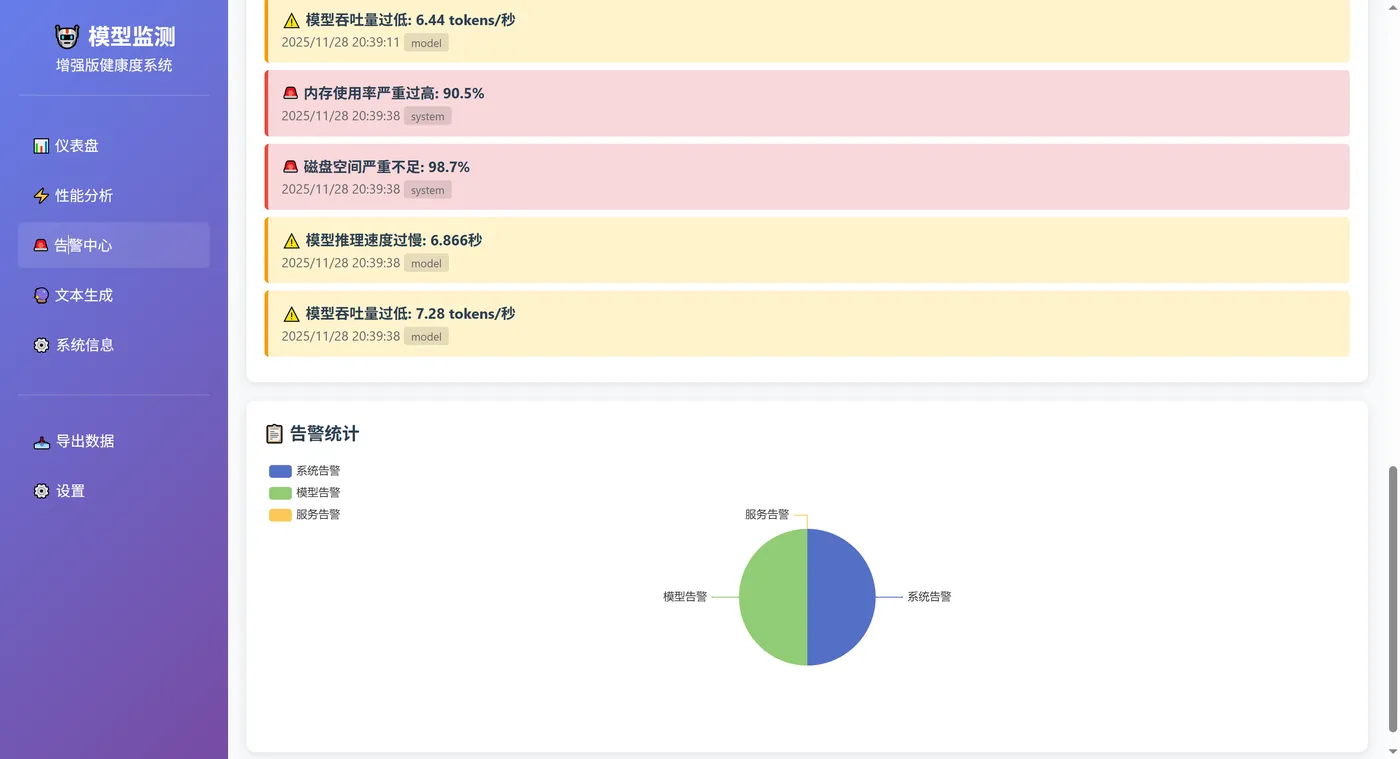Image resolution: width=1400 pixels, height=759 pixels.
Task: Click the gear icon next to 系统信息
Action: pyautogui.click(x=41, y=344)
